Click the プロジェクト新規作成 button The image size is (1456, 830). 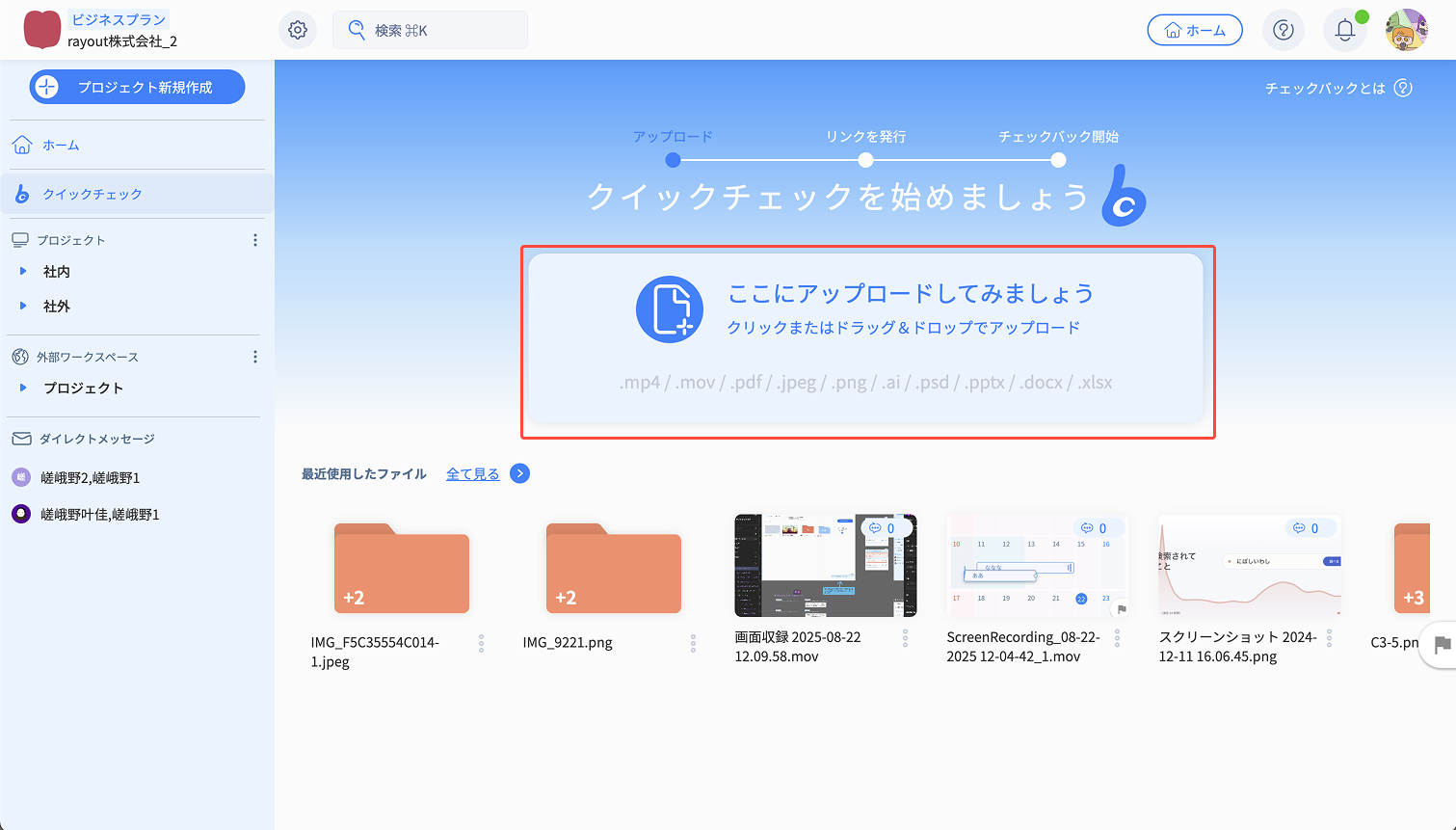tap(137, 87)
